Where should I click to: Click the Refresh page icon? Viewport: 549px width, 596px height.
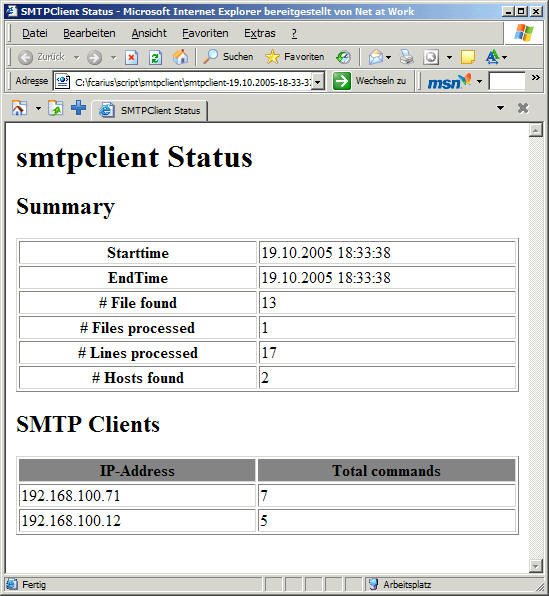[x=155, y=57]
